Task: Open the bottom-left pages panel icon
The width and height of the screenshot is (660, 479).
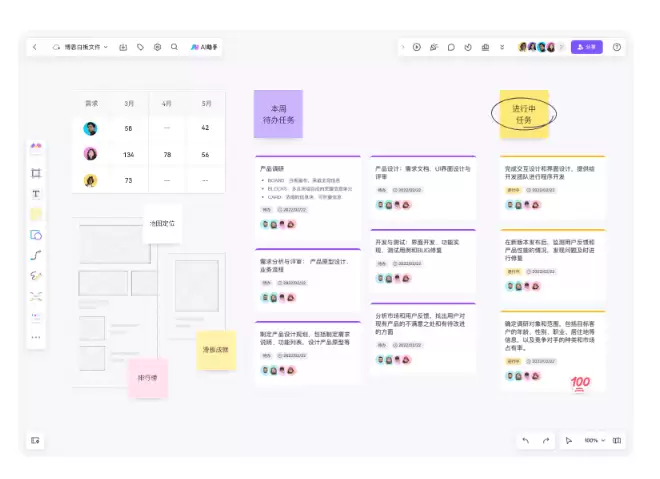Action: (x=35, y=440)
